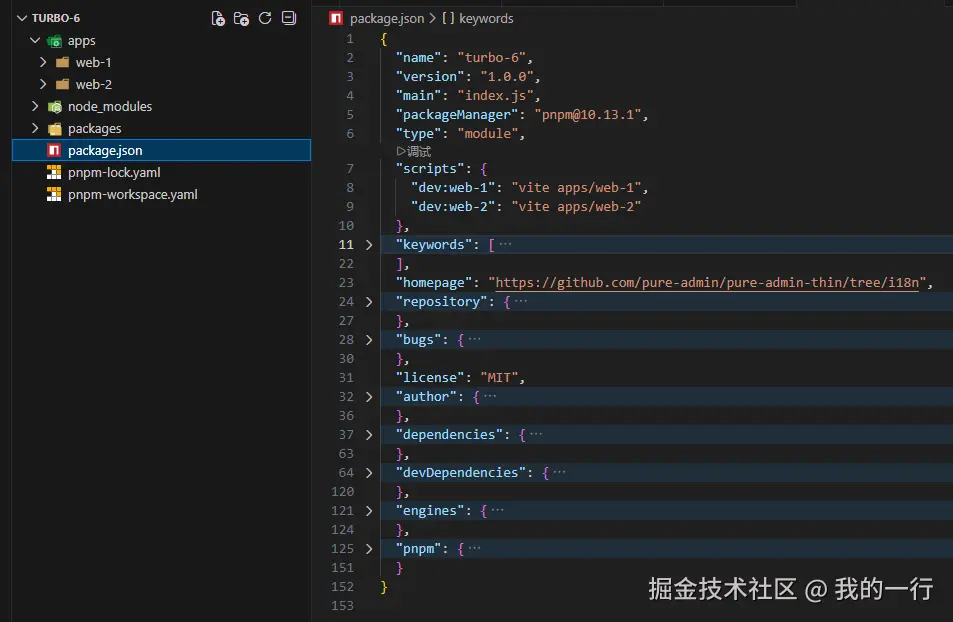Open pnpm-workspace.yaml from the file tree
The width and height of the screenshot is (953, 622).
click(132, 195)
